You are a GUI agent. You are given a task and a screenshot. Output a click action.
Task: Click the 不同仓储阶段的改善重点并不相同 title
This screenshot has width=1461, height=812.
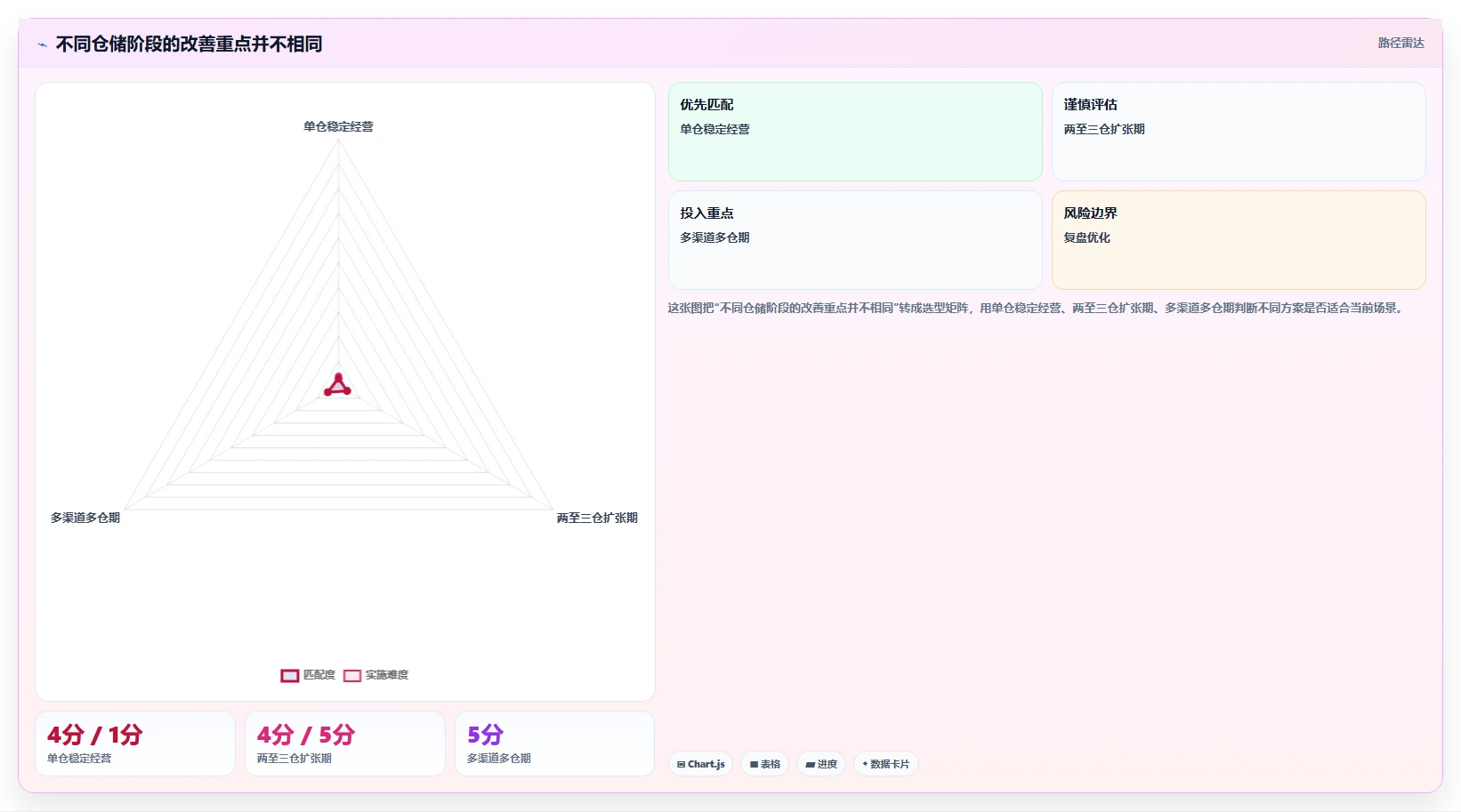point(189,44)
